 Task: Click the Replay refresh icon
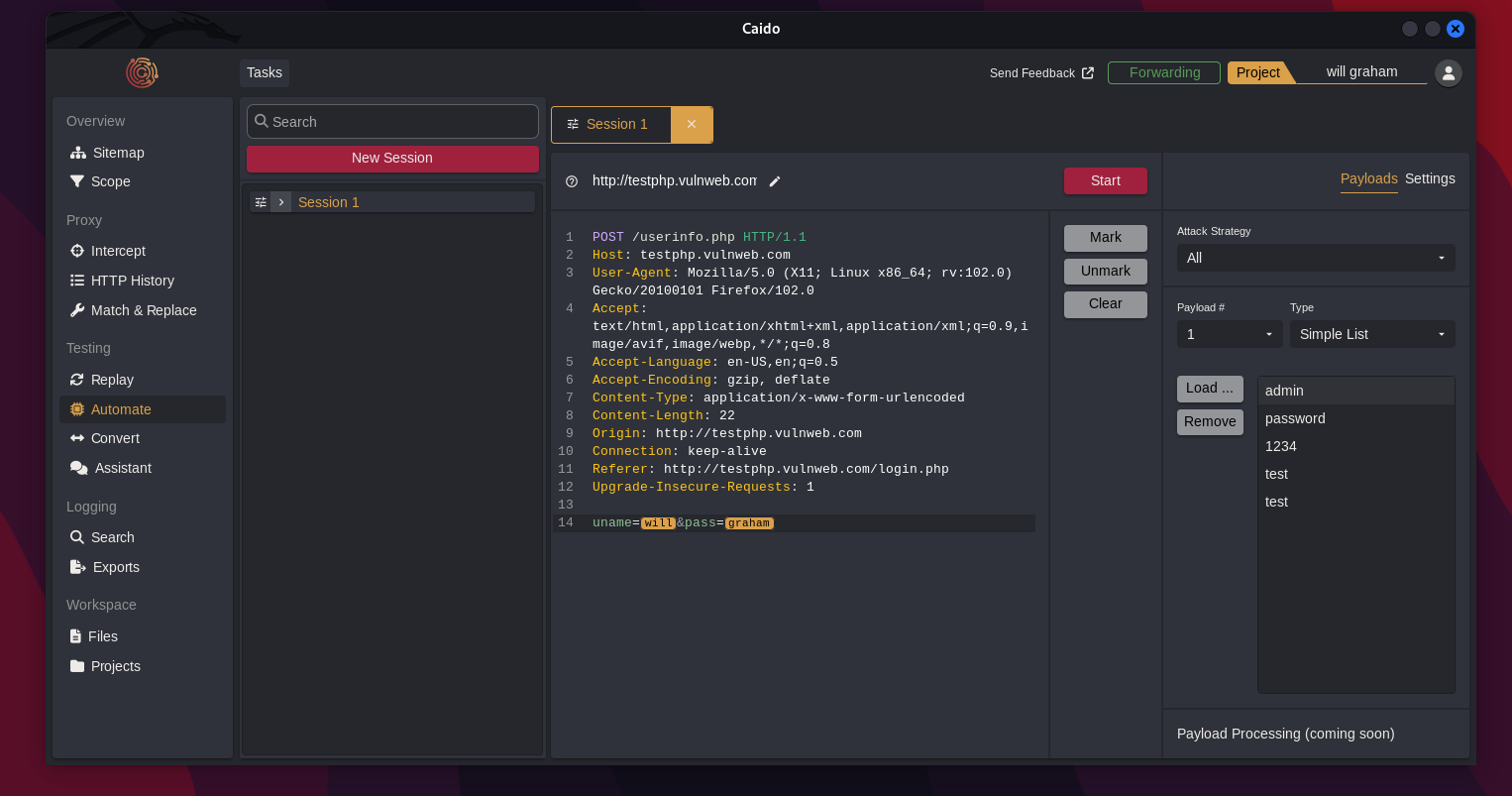pos(77,380)
